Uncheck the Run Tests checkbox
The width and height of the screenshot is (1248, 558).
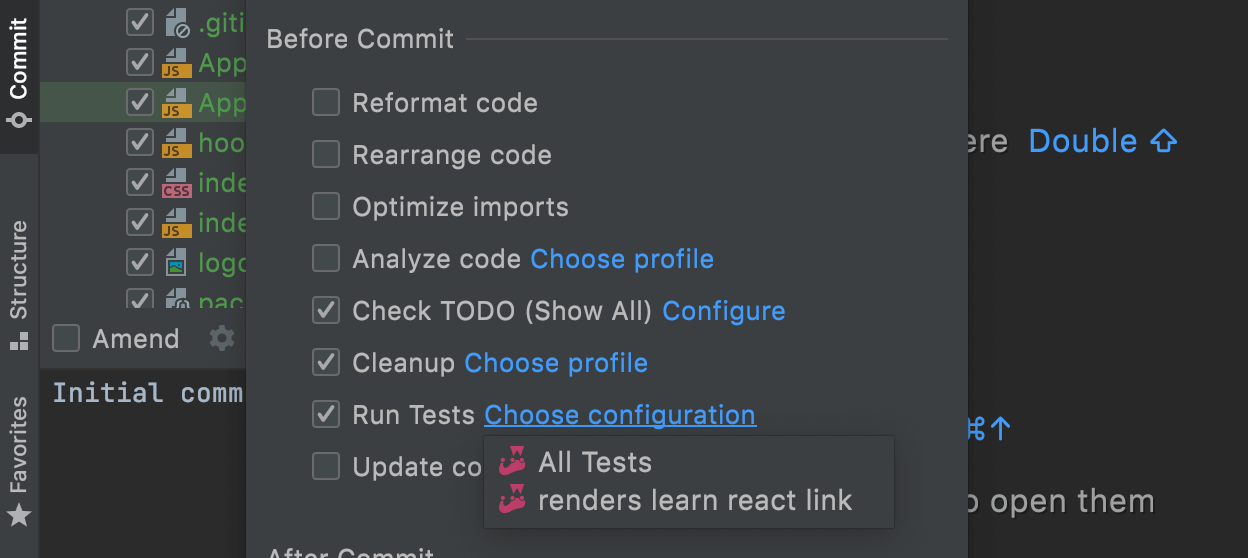[x=326, y=415]
